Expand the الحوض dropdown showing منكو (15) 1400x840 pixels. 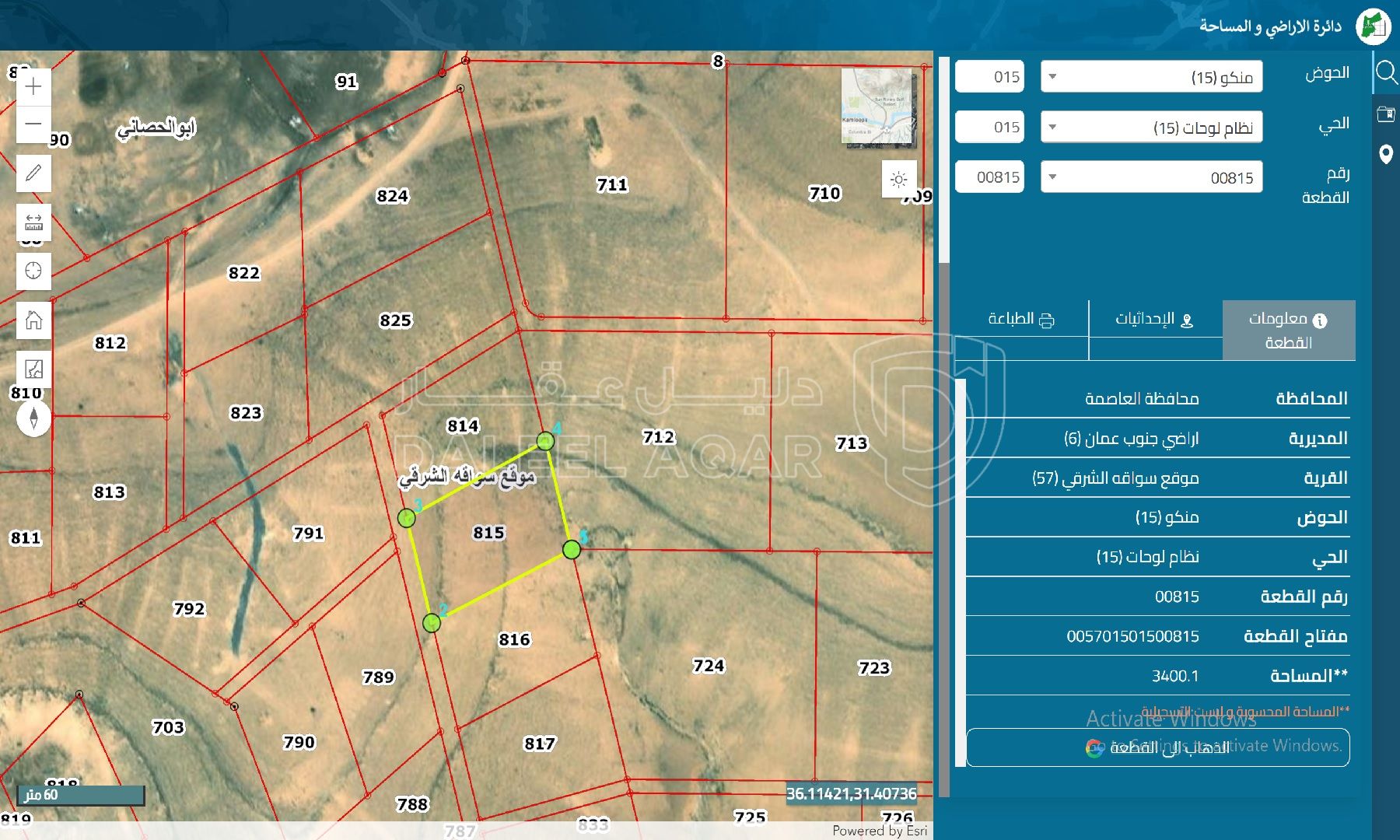click(1151, 77)
